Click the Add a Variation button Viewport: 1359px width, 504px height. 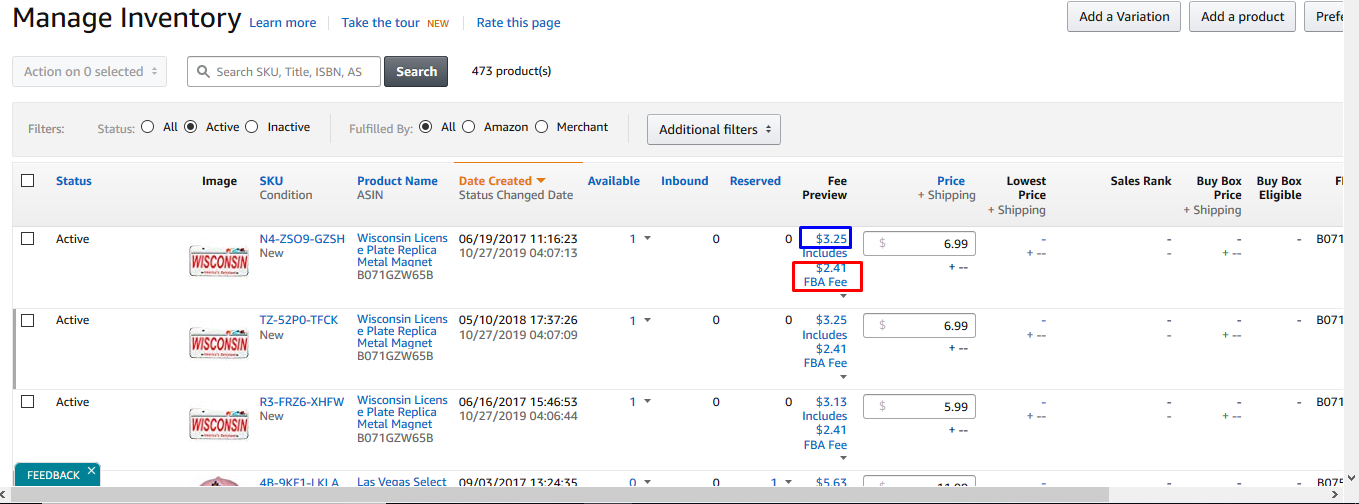pyautogui.click(x=1124, y=16)
